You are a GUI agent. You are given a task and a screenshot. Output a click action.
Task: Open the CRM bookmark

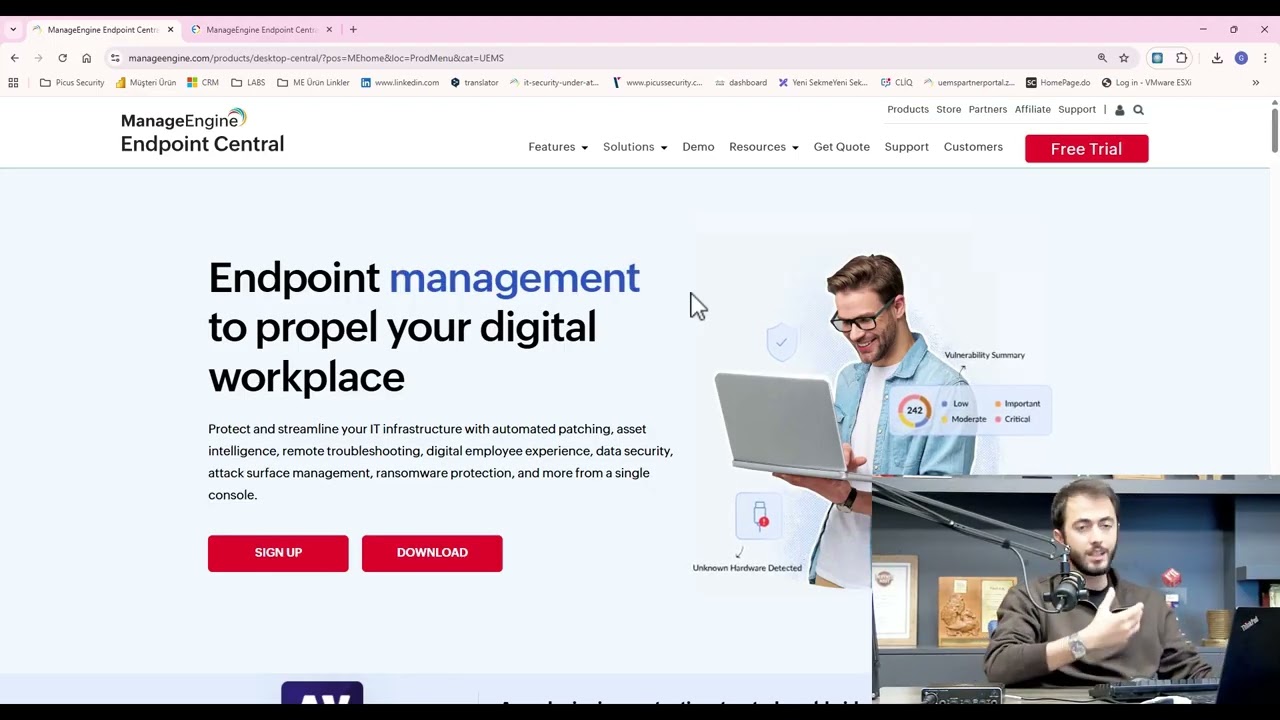pyautogui.click(x=203, y=83)
